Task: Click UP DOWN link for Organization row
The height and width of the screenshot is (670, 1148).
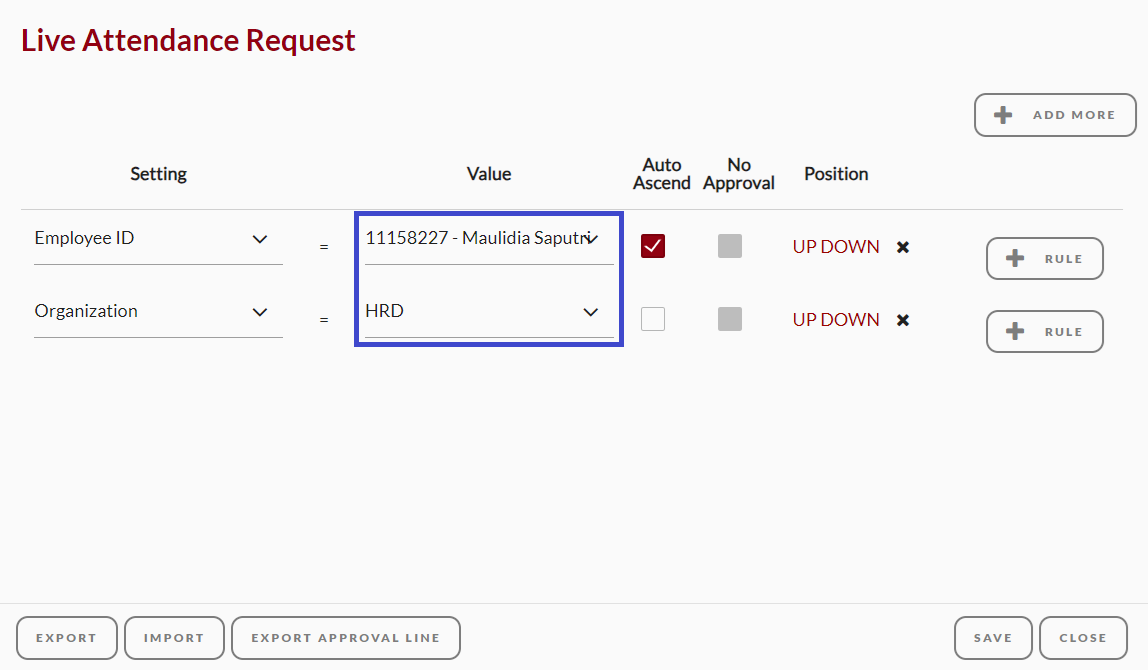Action: click(836, 320)
